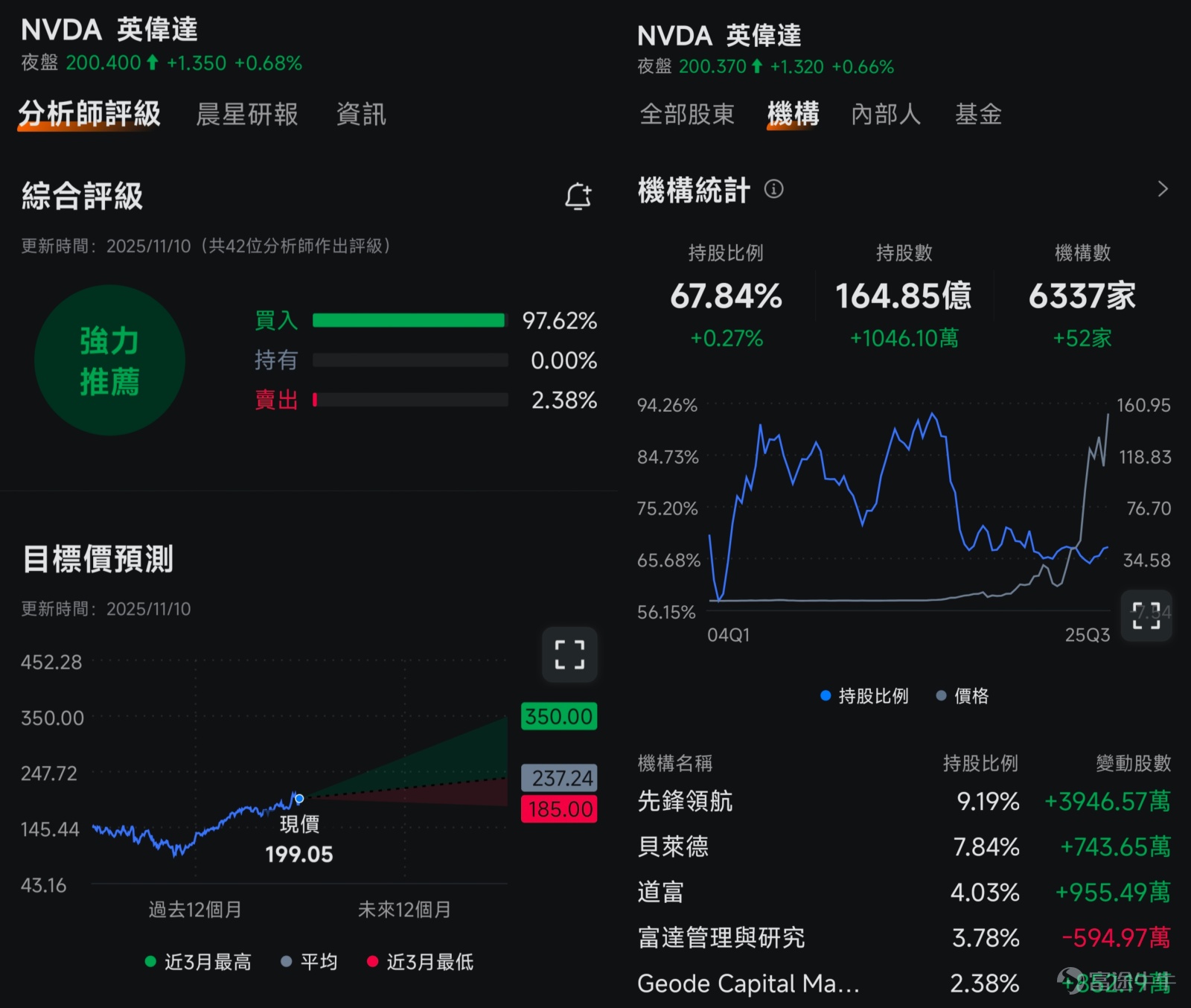Click the 67.84% holdings ratio value
This screenshot has width=1191, height=1008.
[x=727, y=296]
